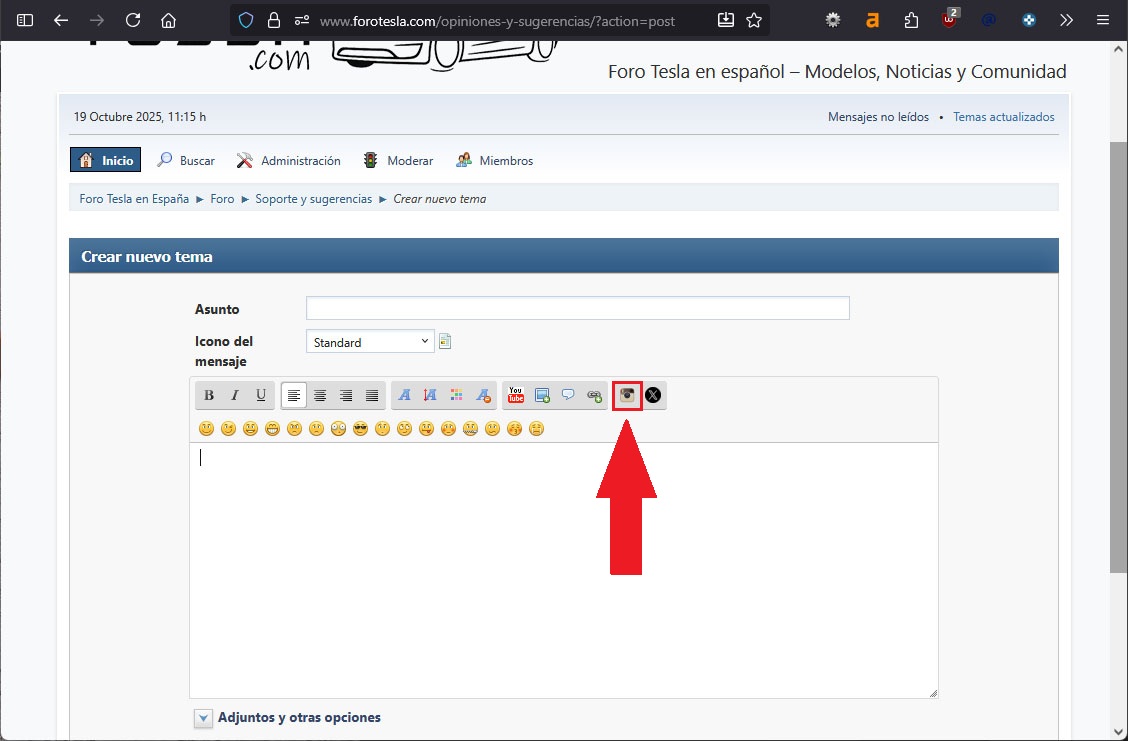
Task: Click the insert quote speech bubble icon
Action: click(x=568, y=395)
